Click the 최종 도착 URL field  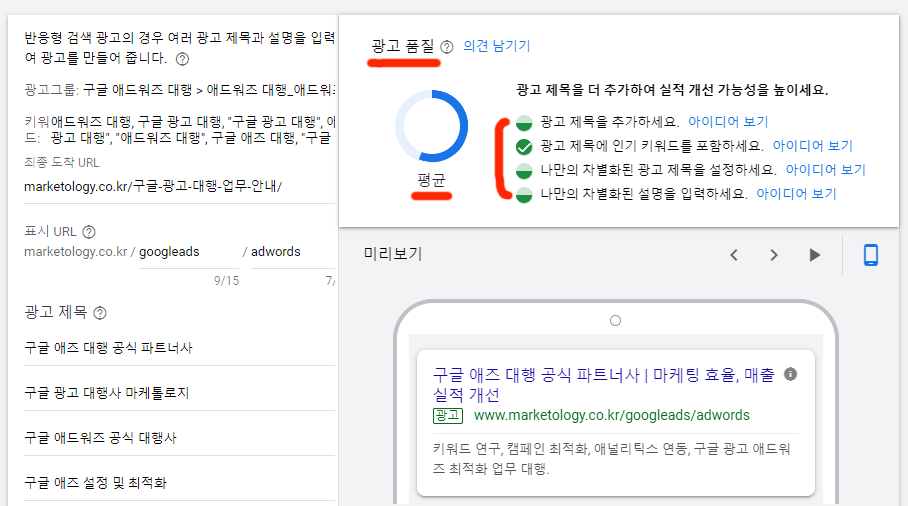coord(180,186)
